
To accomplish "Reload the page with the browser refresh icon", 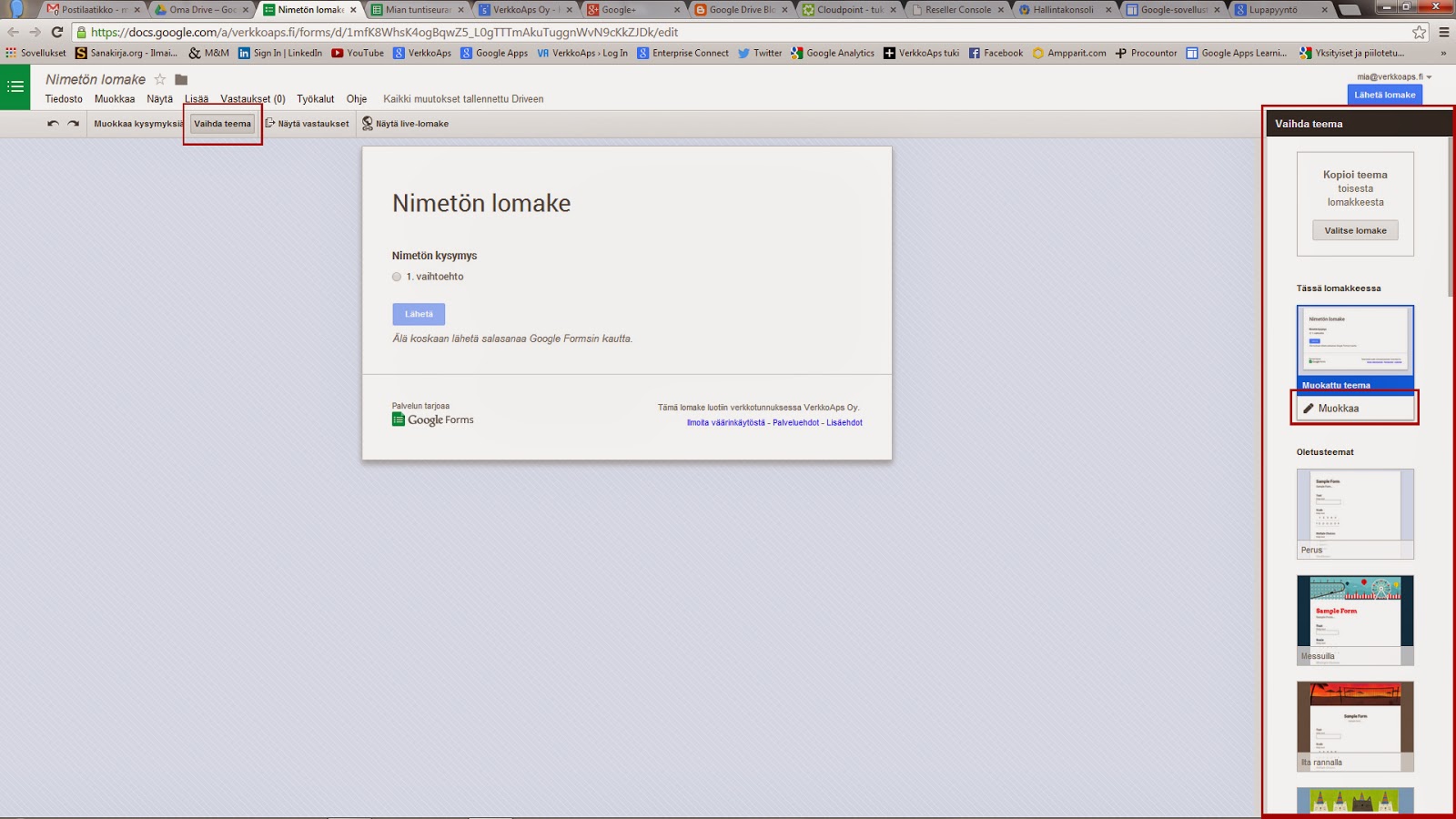I will tap(56, 32).
